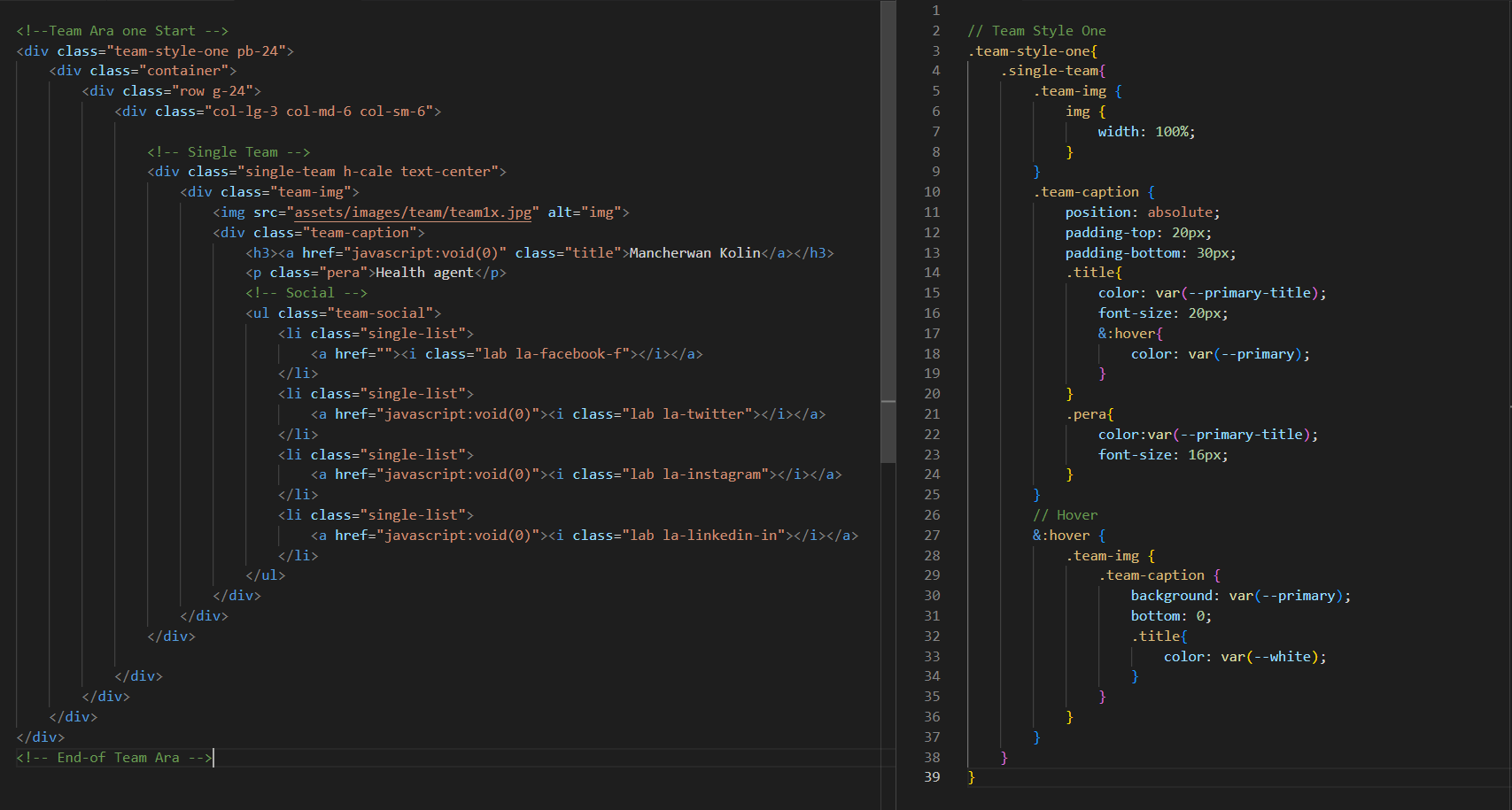This screenshot has width=1512, height=810.
Task: Open the assets/images/team/team1x.jpg path link
Action: pos(413,212)
